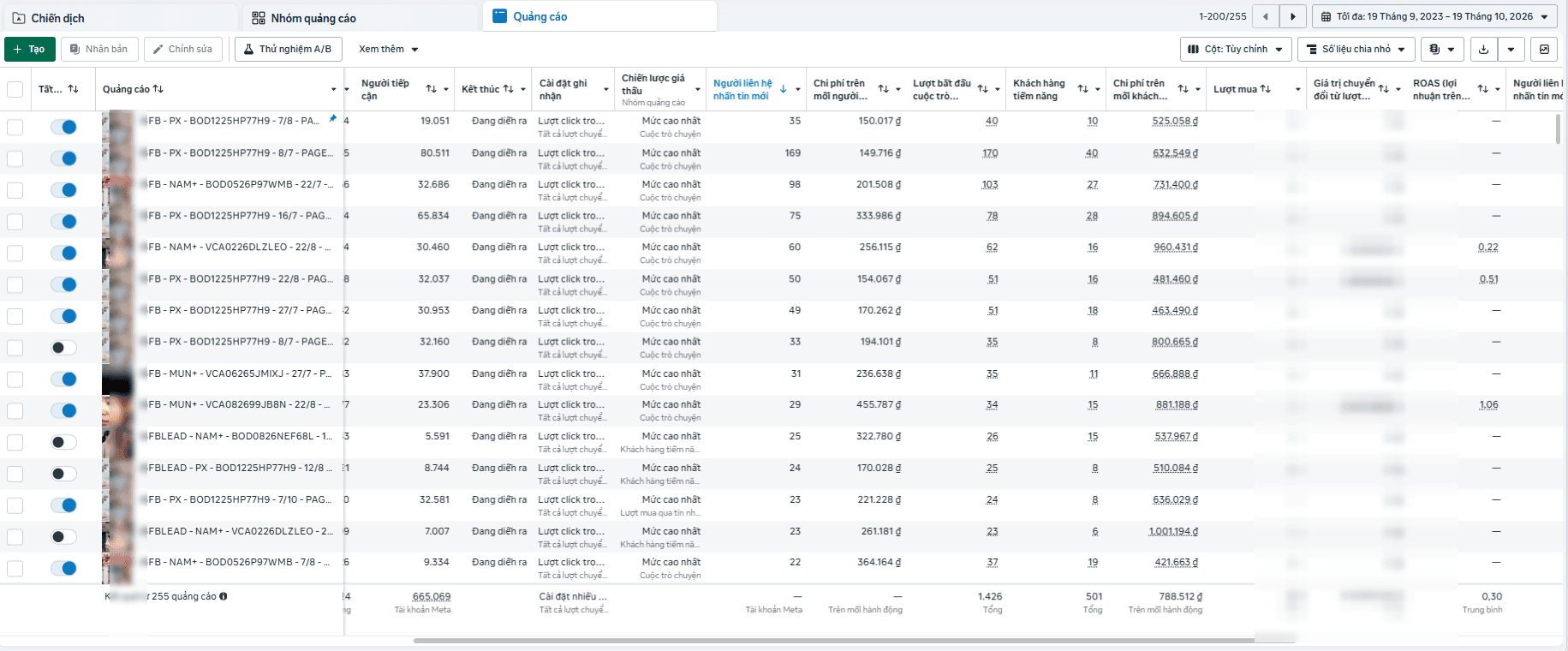Click the pin icon on the first ad row
Screen dimensions: 1568x651
333,118
